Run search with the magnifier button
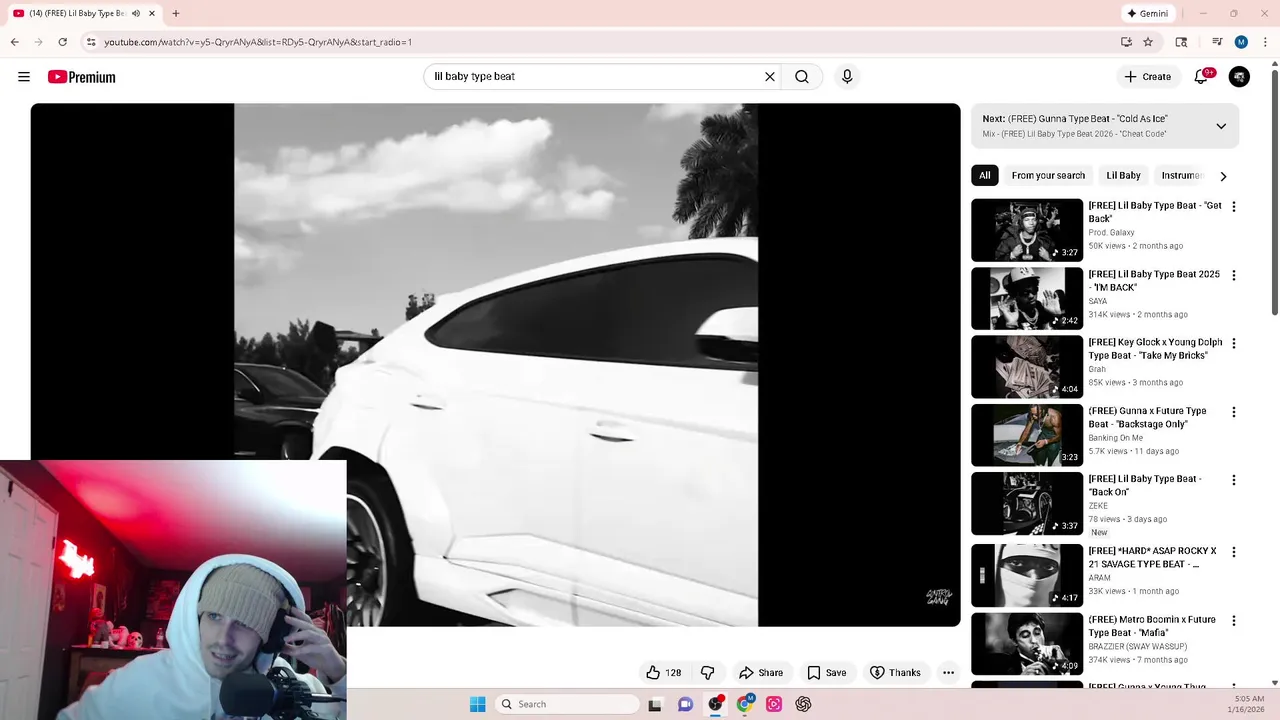This screenshot has width=1280, height=720. tap(802, 77)
